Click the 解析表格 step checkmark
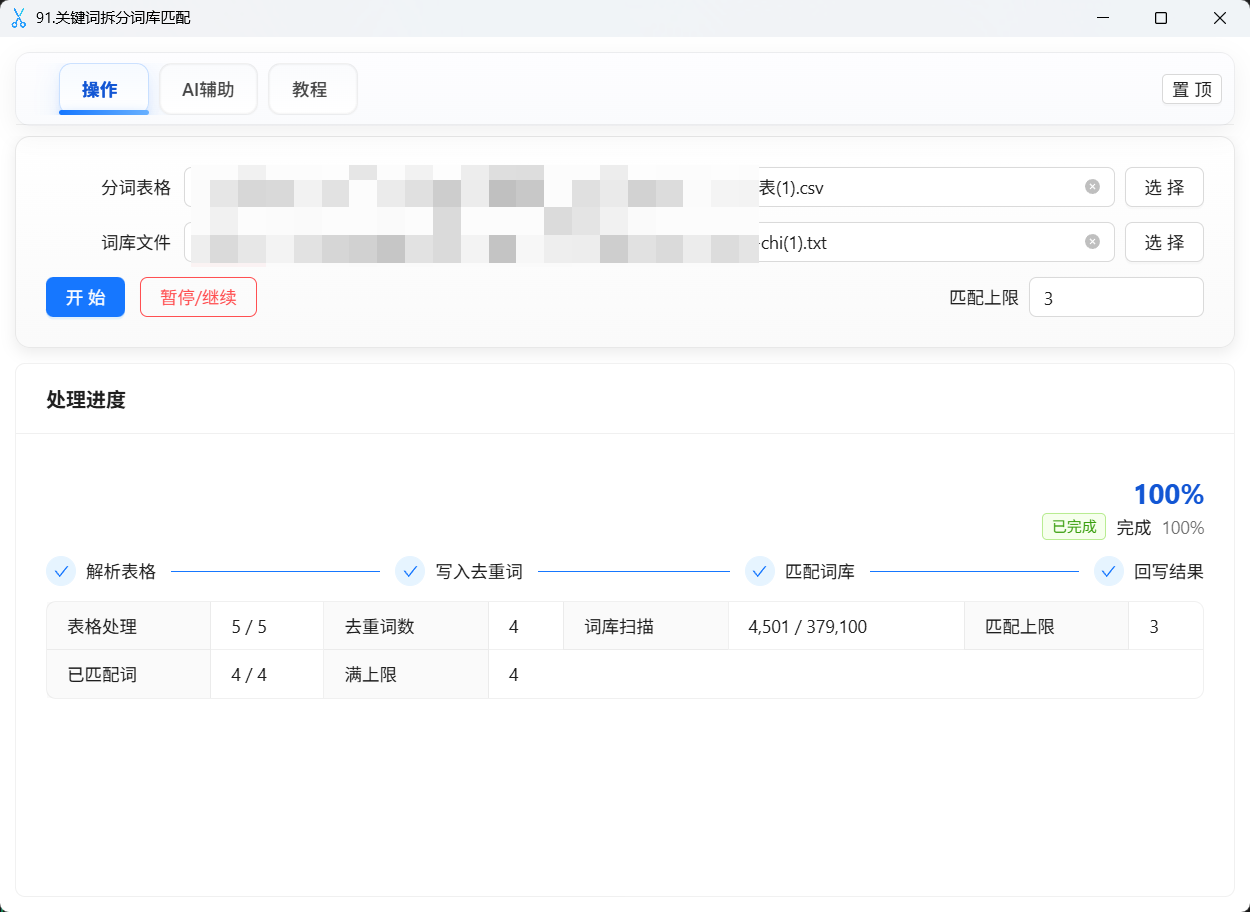The image size is (1250, 912). tap(61, 571)
